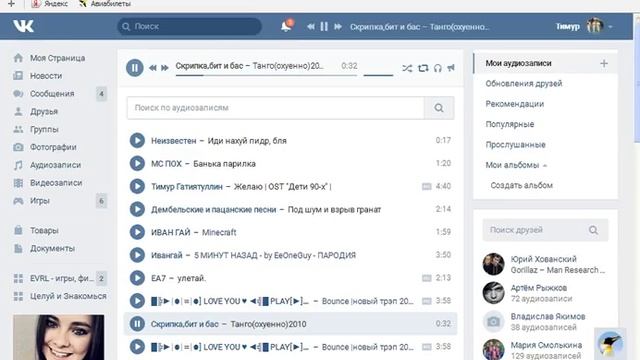
Task: Play 'Под шум и взрыв гранат'
Action: click(x=137, y=209)
